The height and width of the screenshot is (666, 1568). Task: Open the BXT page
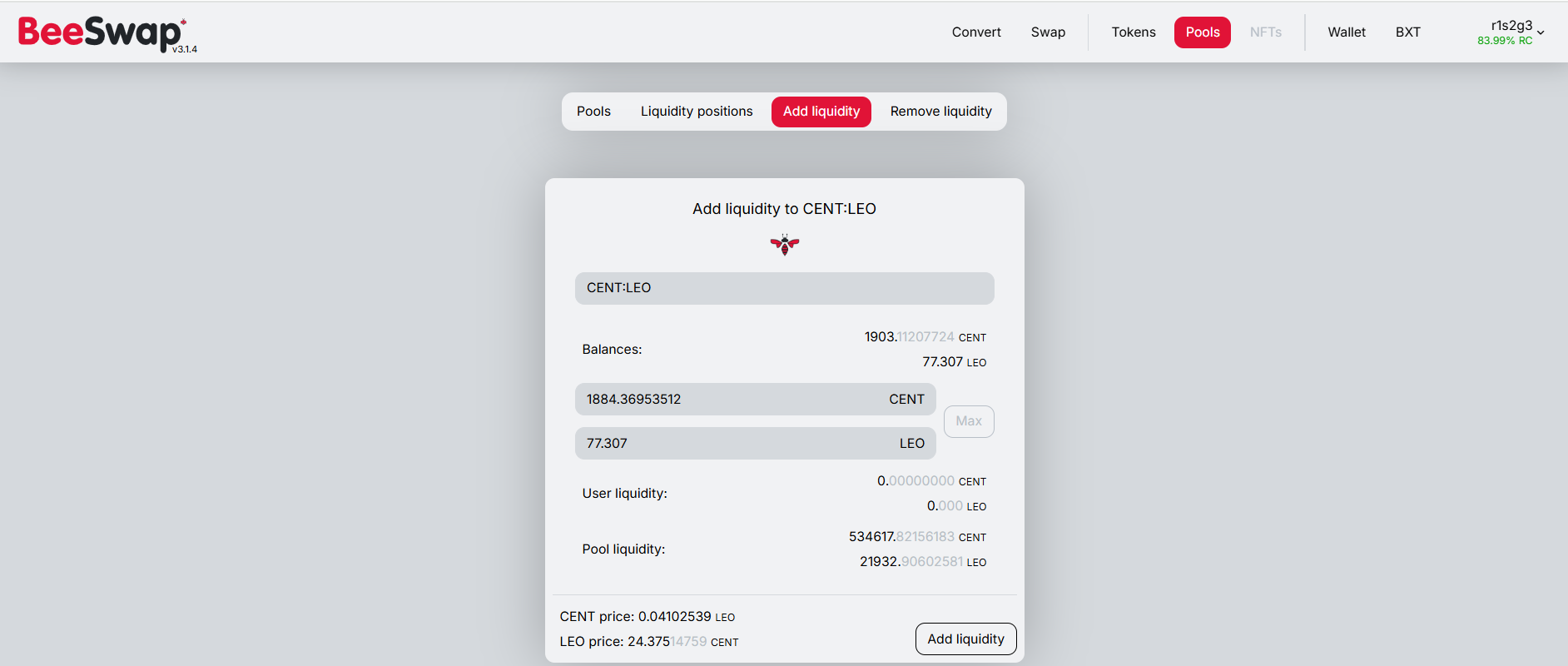tap(1408, 32)
